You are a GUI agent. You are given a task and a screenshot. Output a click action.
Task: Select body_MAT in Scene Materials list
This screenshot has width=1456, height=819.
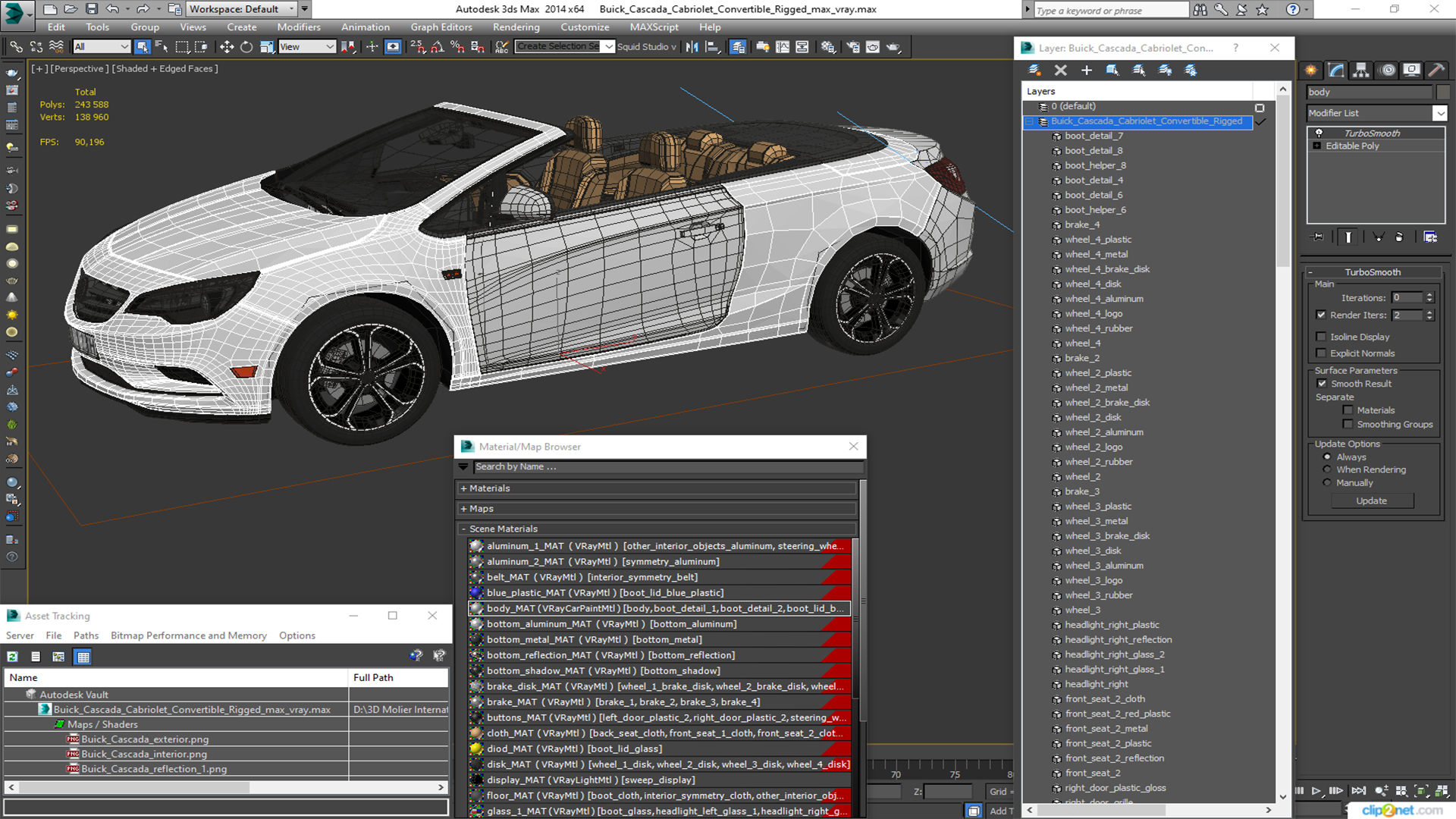click(x=659, y=608)
